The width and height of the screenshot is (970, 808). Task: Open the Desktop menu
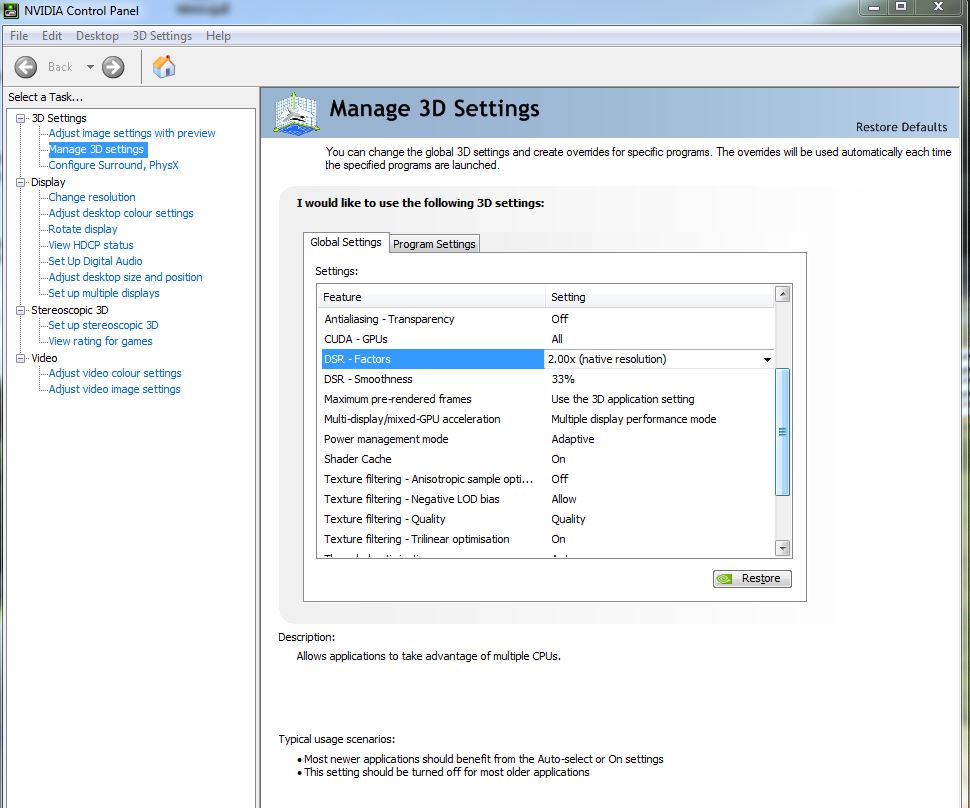(x=97, y=36)
